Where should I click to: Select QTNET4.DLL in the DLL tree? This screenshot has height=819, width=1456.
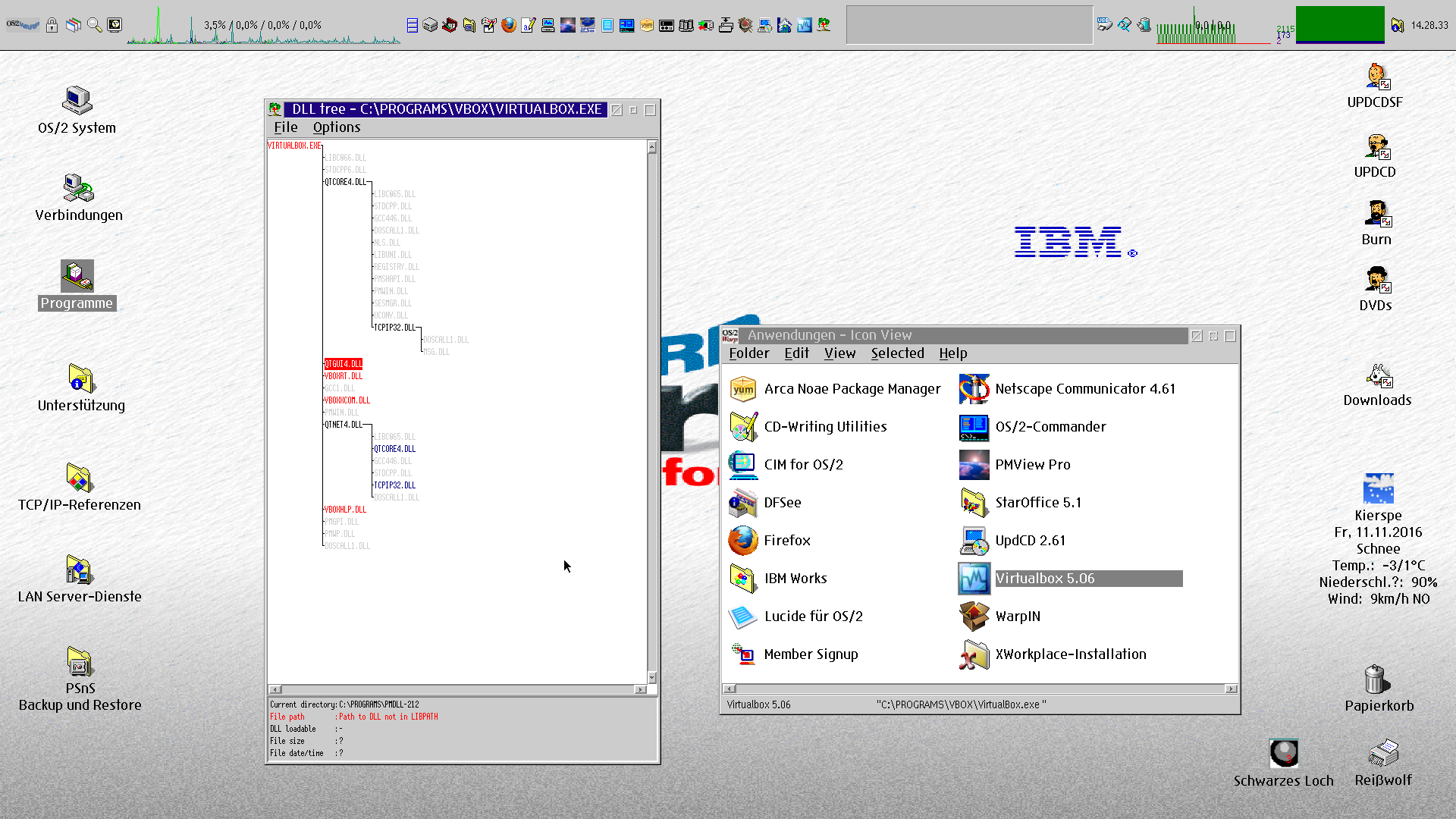click(x=344, y=425)
